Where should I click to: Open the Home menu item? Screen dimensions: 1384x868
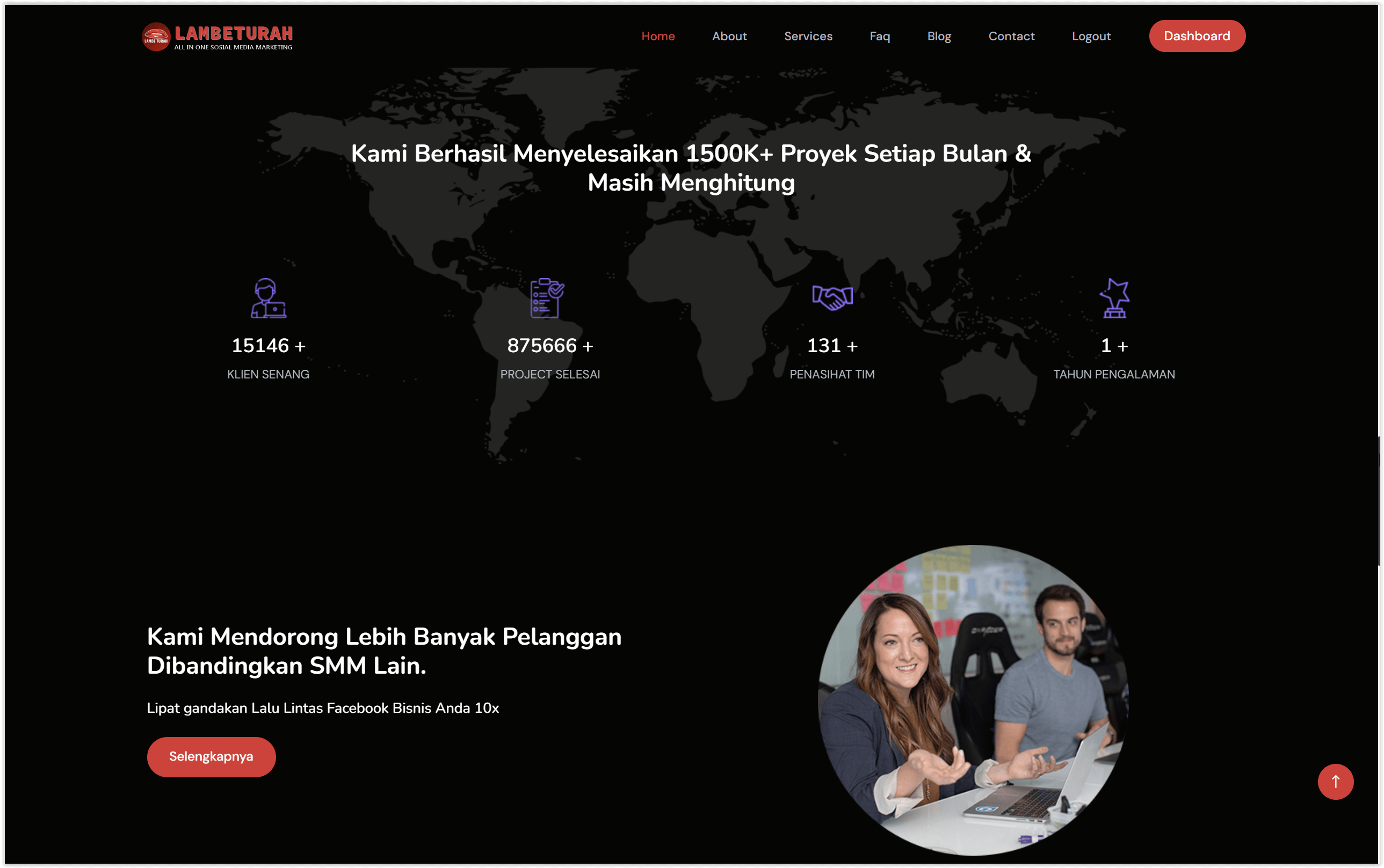point(658,35)
